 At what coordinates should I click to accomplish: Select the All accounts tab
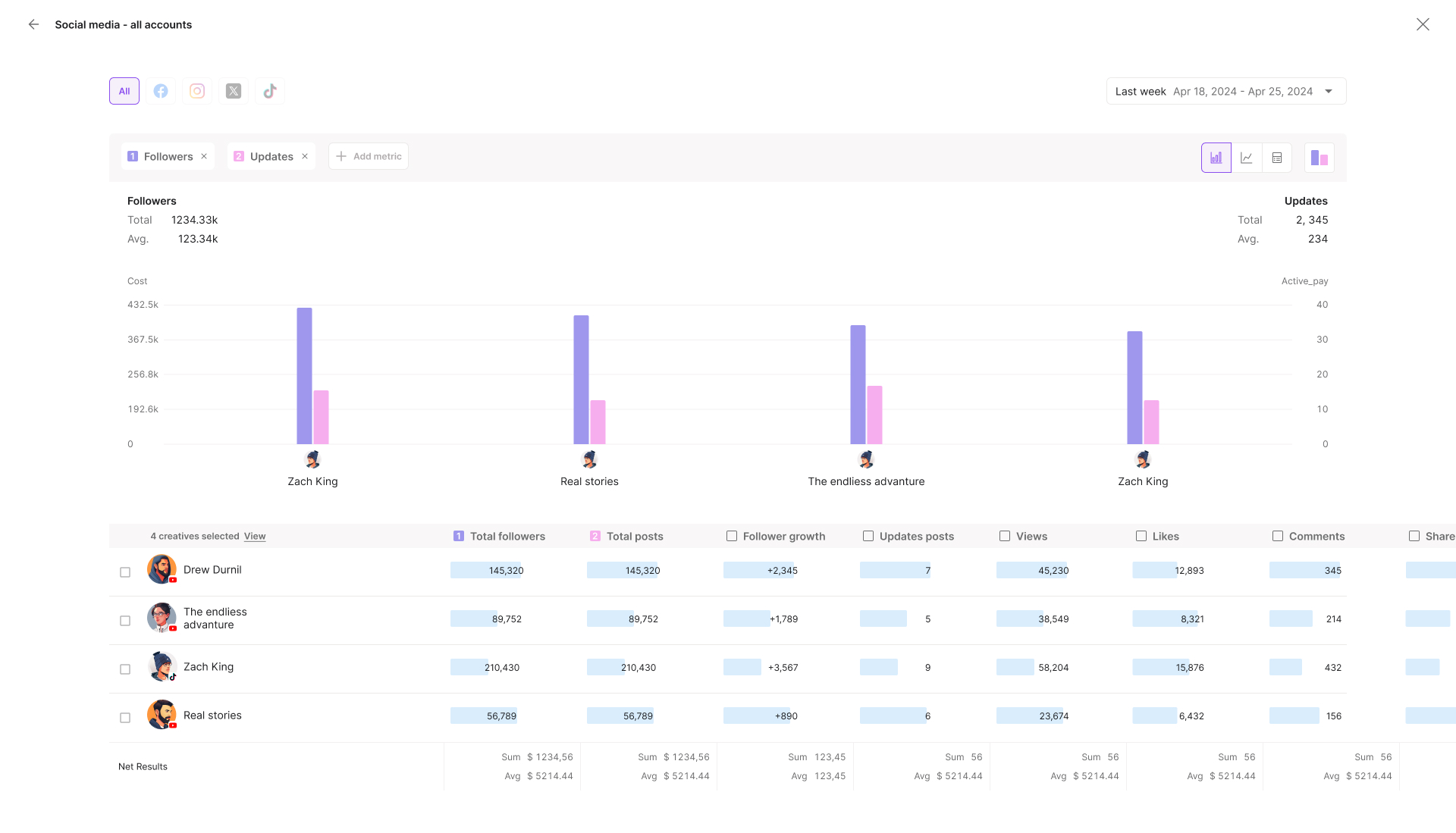pos(124,91)
